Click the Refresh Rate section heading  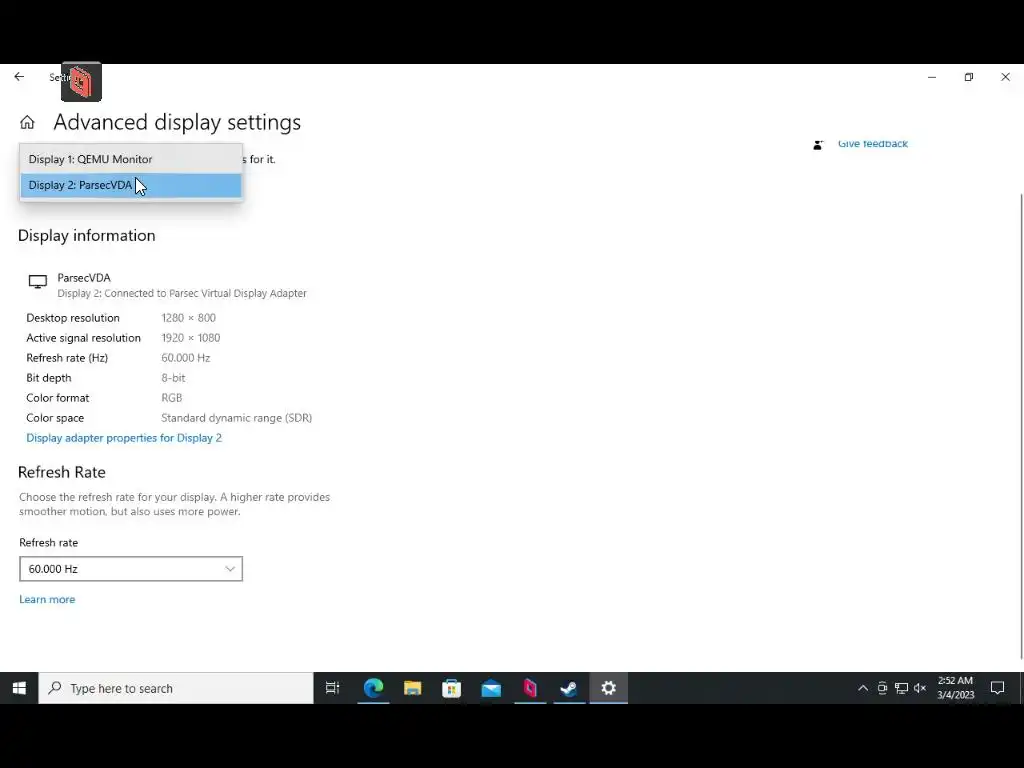click(61, 472)
